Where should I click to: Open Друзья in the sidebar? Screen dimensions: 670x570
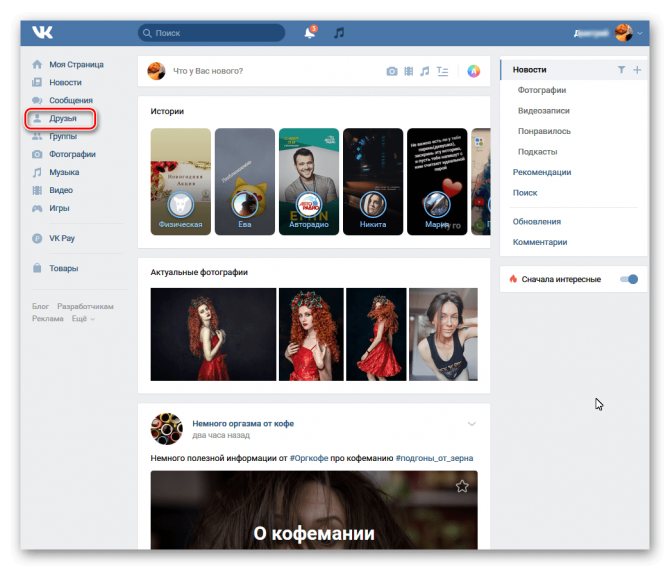coord(62,118)
